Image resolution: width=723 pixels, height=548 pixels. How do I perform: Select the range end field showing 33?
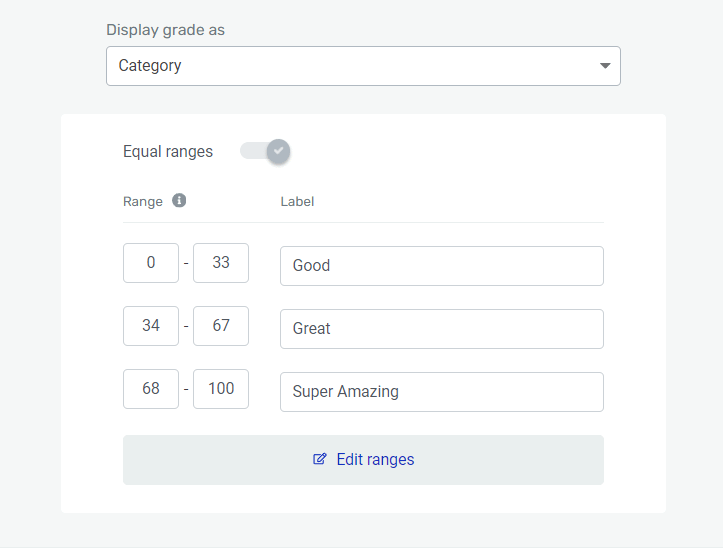[x=221, y=263]
